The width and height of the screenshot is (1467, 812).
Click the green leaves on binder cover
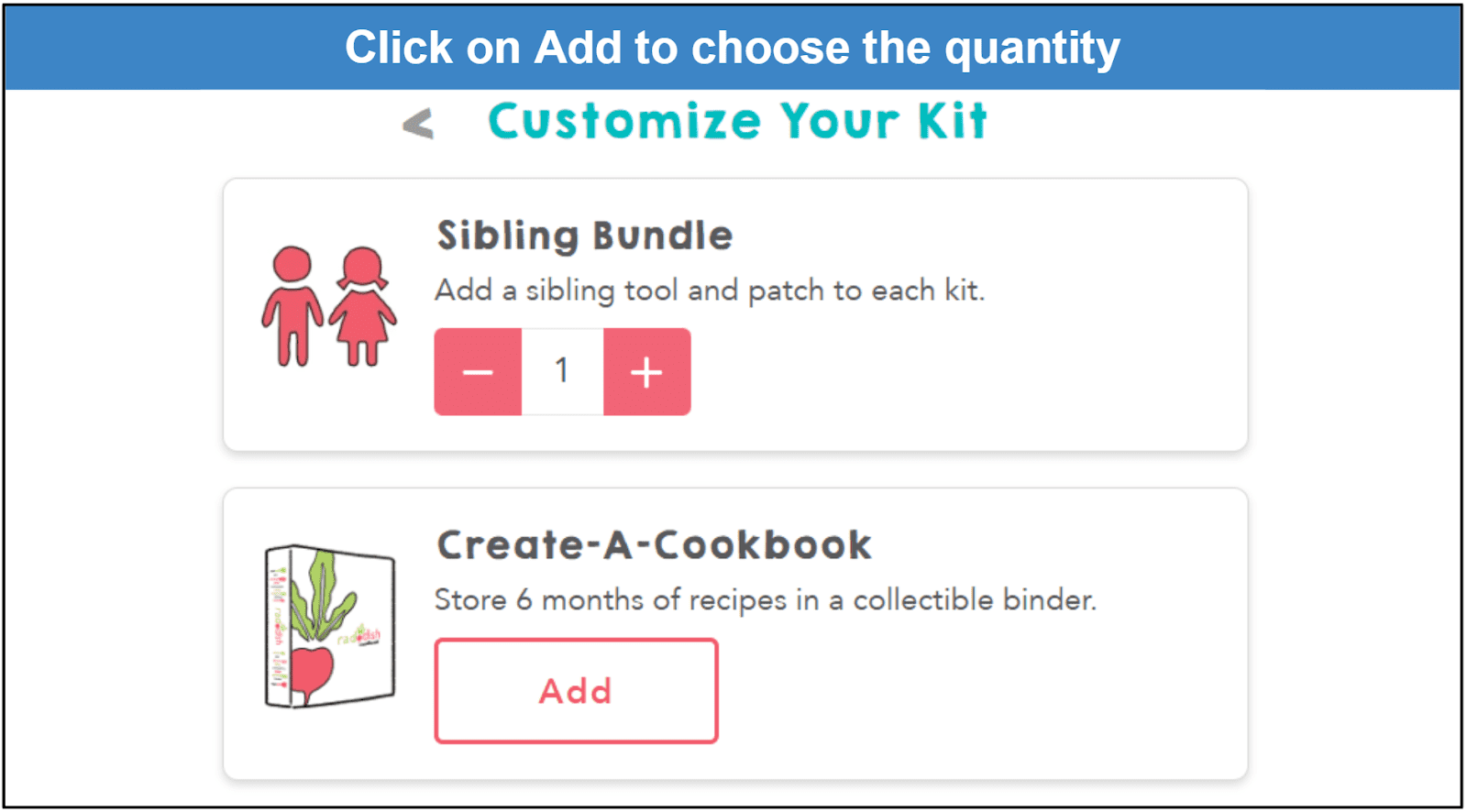click(321, 596)
